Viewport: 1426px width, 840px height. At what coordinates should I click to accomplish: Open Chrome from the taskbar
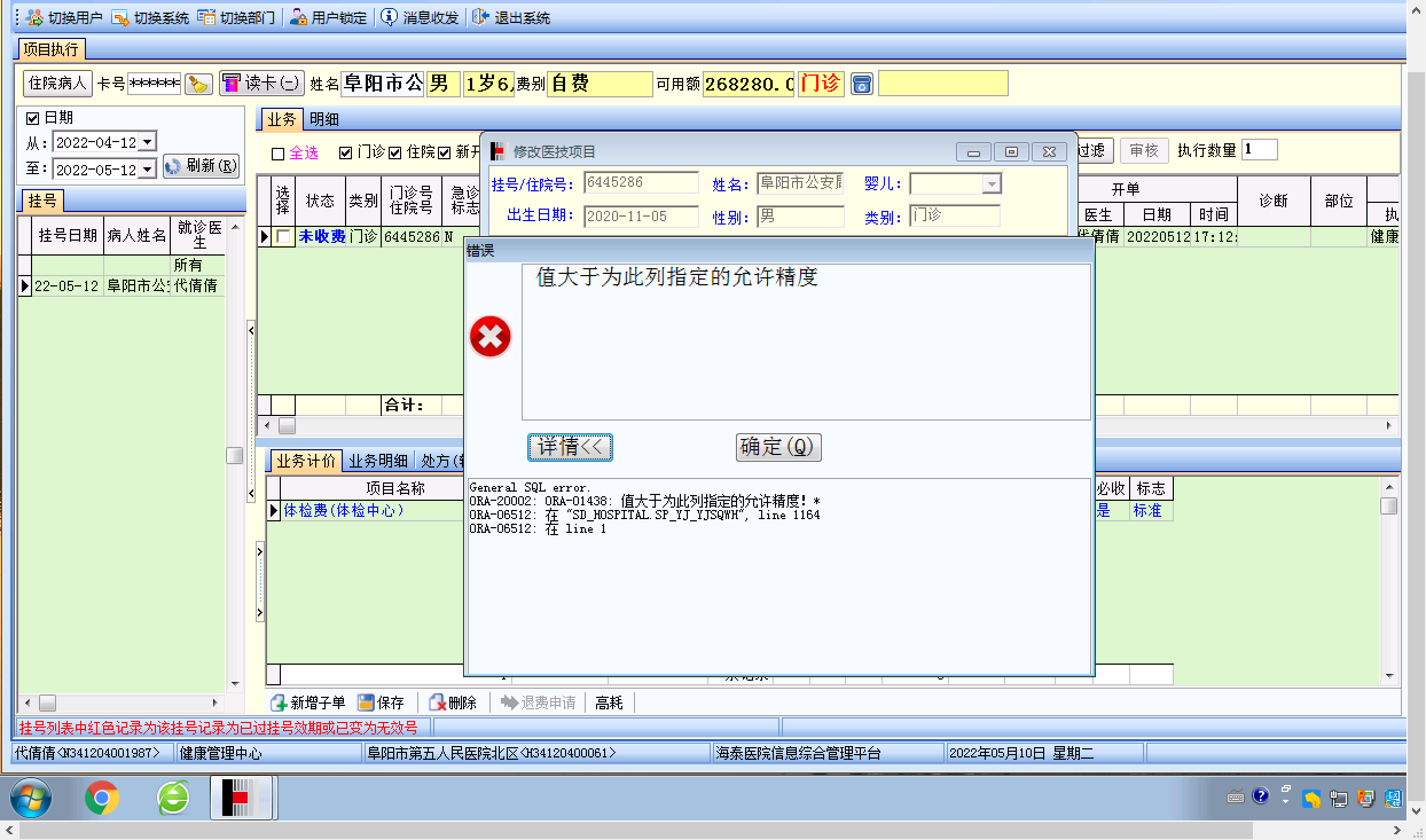tap(102, 798)
